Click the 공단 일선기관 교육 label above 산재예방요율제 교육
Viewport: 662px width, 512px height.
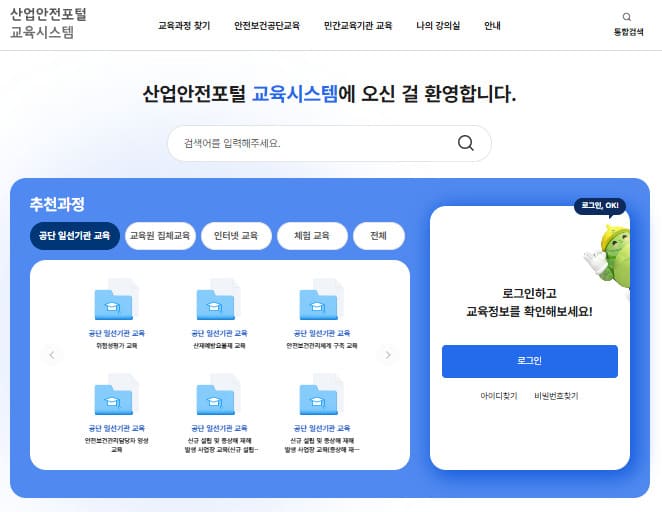tap(219, 333)
